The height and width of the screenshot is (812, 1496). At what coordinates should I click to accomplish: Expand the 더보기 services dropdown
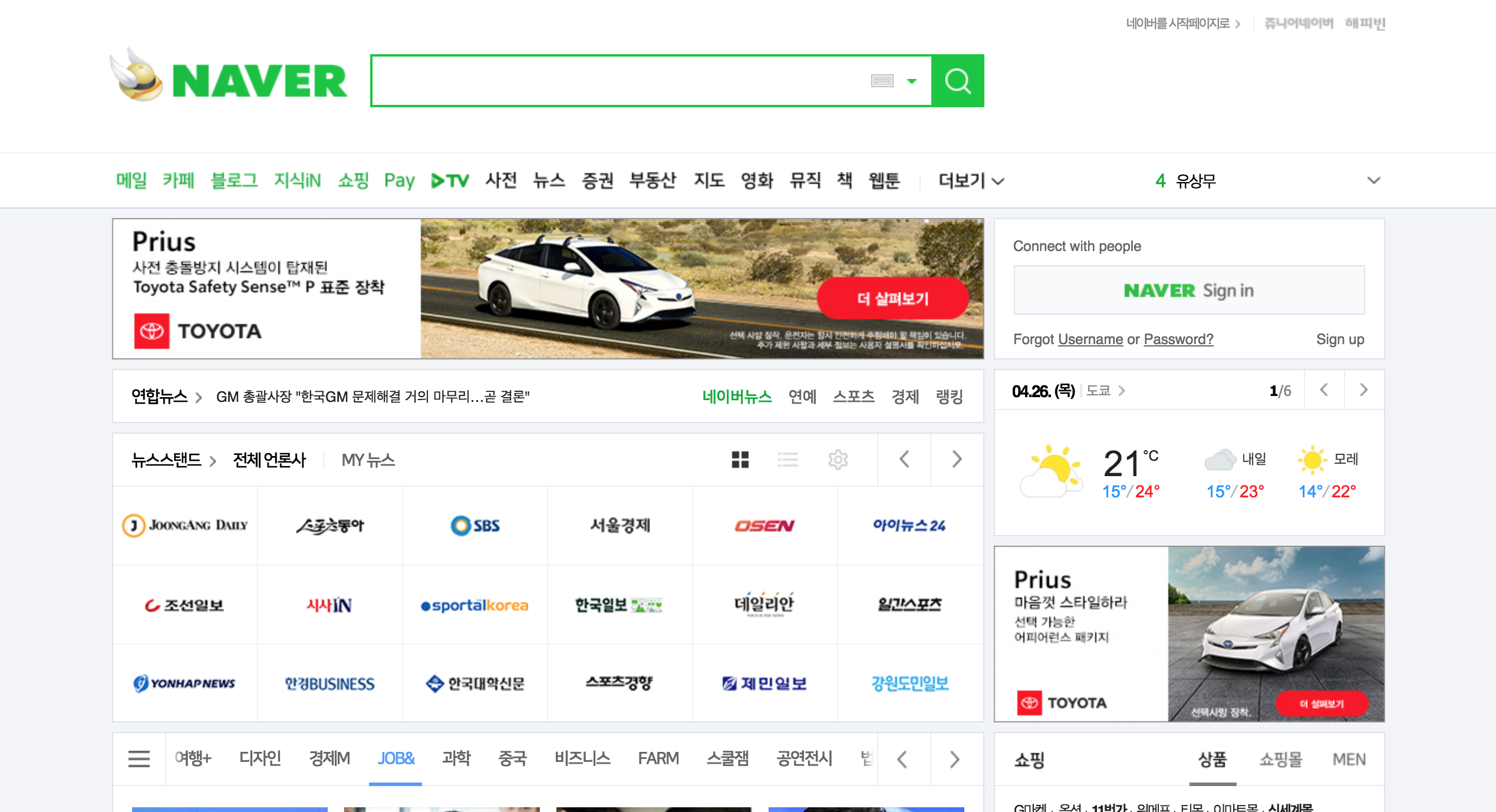tap(971, 180)
